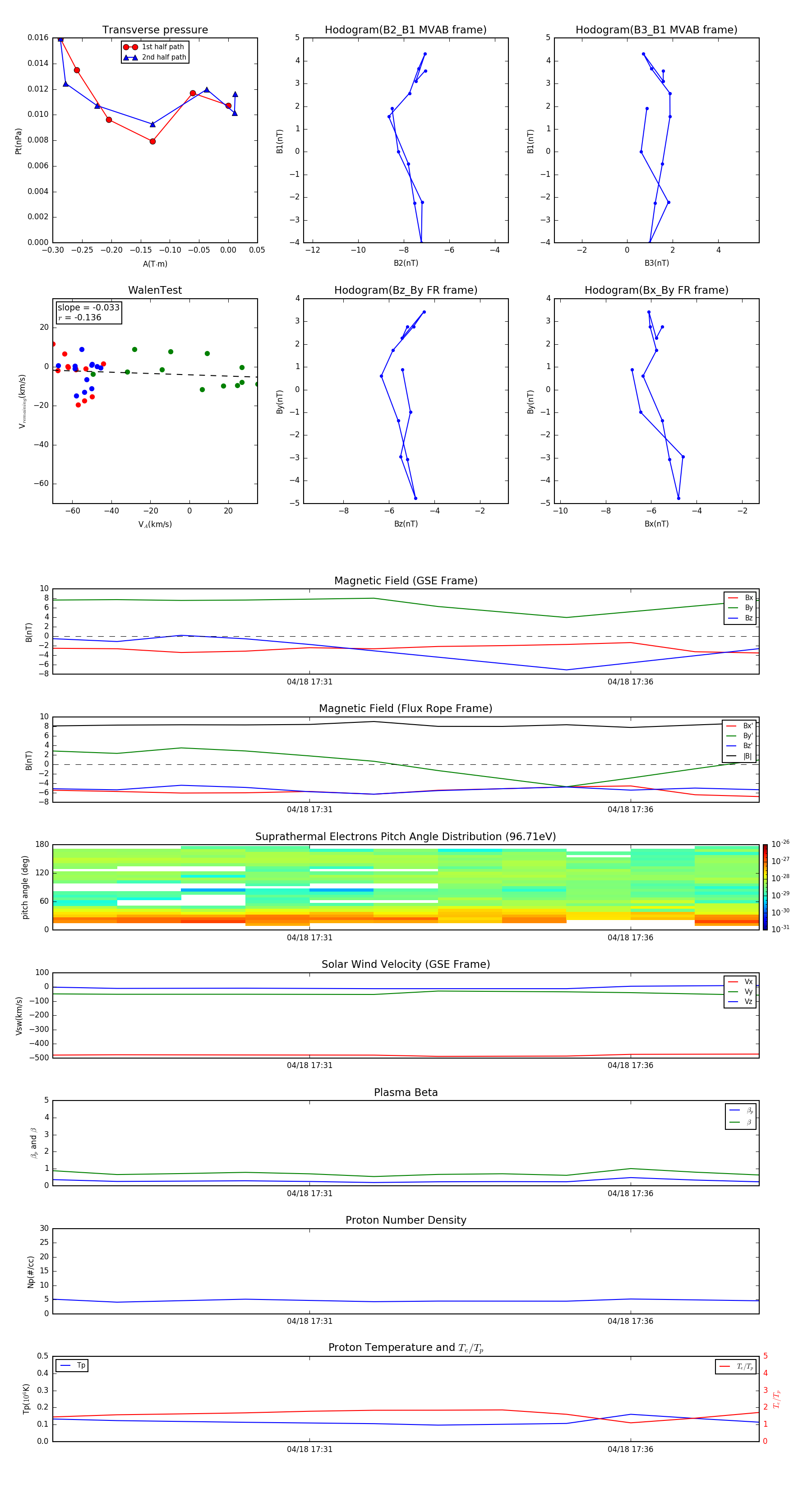
Task: Click the 'B2(nT)' x-axis label
Action: [x=406, y=263]
